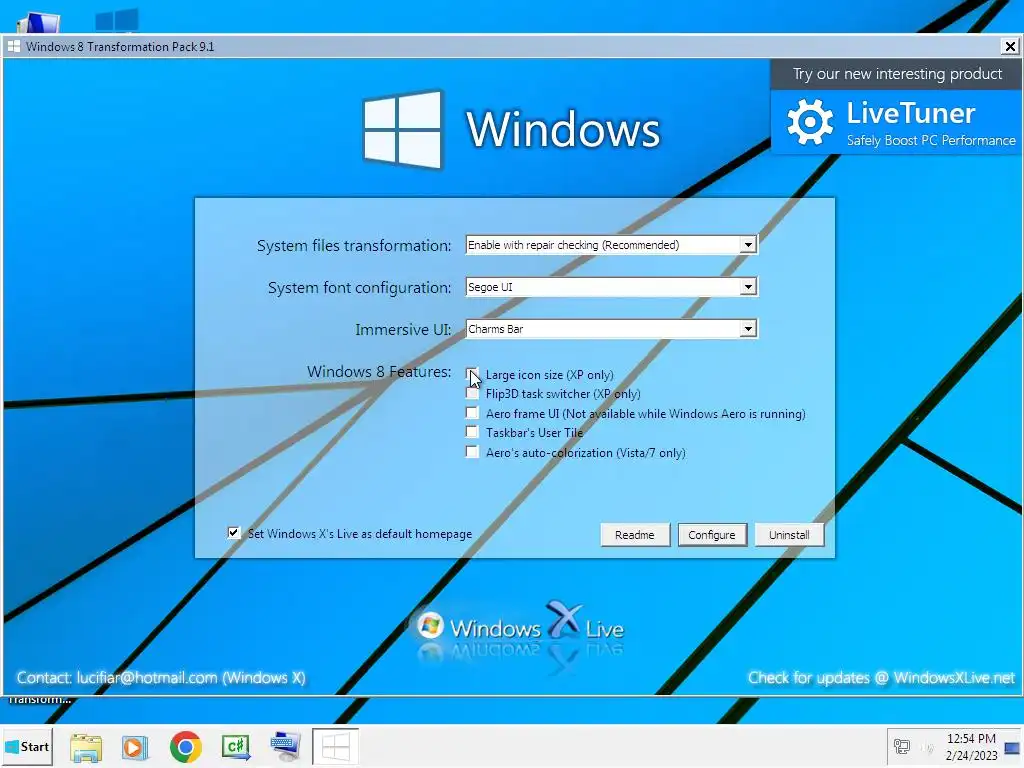Open File Explorer from the taskbar
Image resolution: width=1024 pixels, height=768 pixels.
[86, 747]
